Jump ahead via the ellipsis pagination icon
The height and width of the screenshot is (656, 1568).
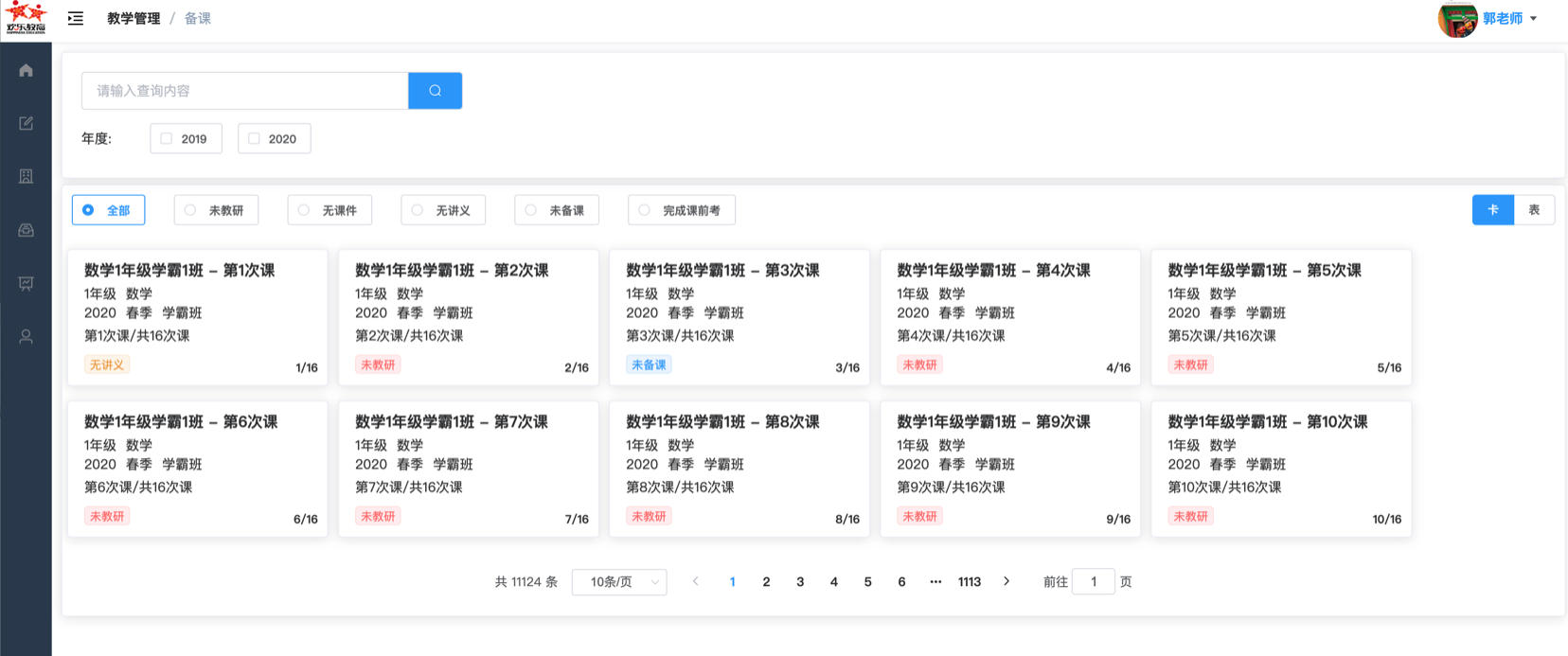tap(935, 581)
